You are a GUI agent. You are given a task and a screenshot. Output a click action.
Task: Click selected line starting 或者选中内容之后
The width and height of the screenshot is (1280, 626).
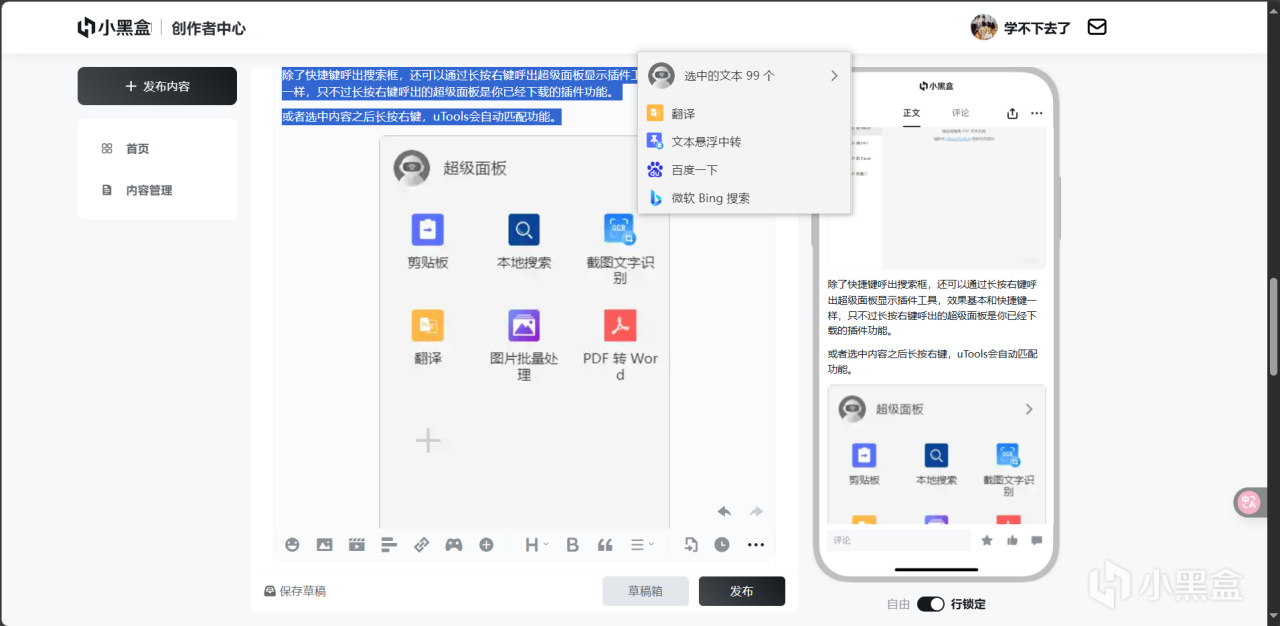click(421, 117)
